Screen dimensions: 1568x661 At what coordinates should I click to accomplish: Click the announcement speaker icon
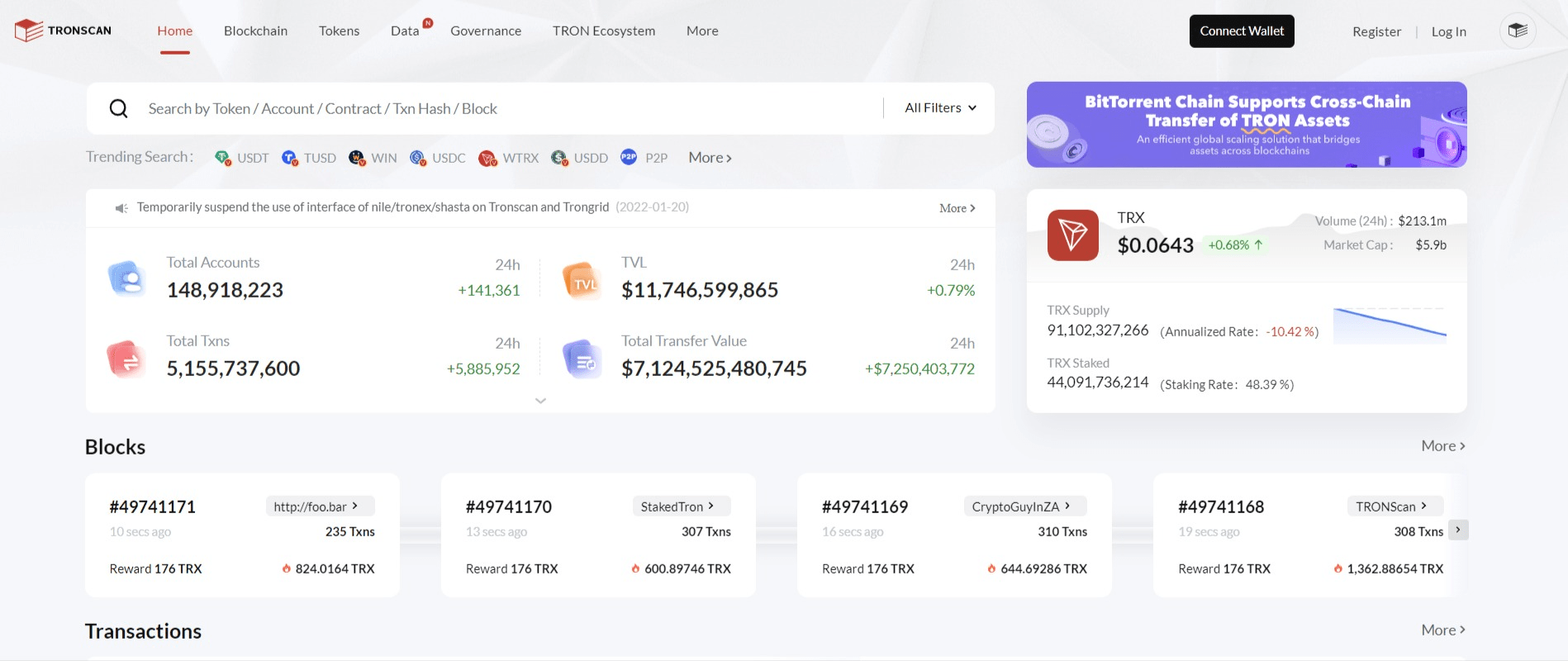[x=121, y=208]
